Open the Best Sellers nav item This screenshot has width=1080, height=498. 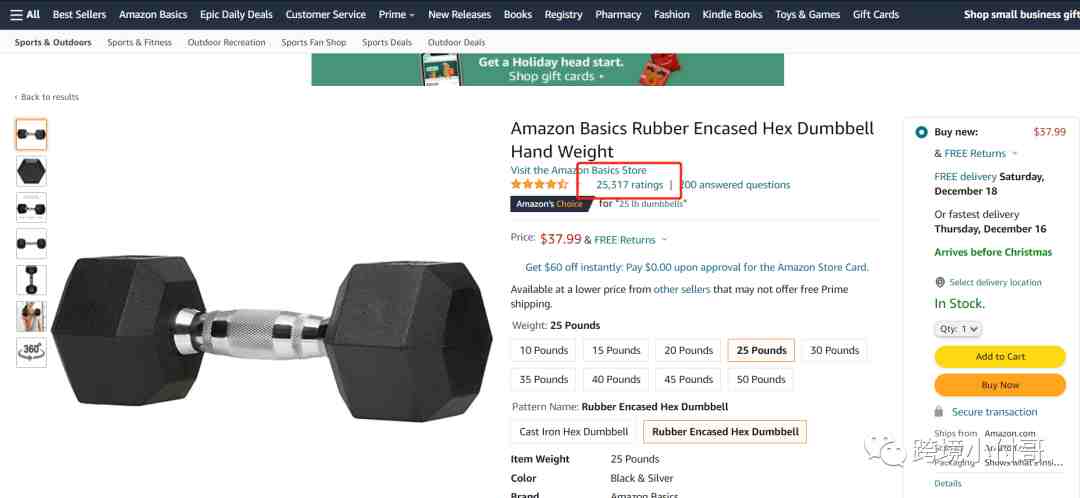click(79, 14)
